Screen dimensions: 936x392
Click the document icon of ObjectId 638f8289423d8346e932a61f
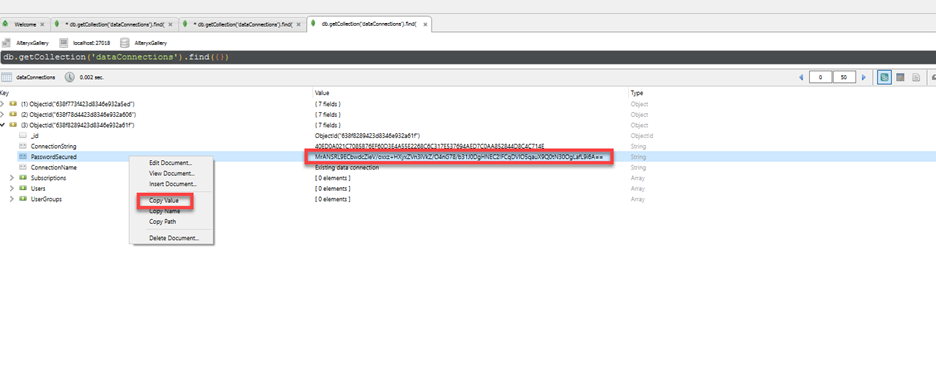pyautogui.click(x=13, y=125)
